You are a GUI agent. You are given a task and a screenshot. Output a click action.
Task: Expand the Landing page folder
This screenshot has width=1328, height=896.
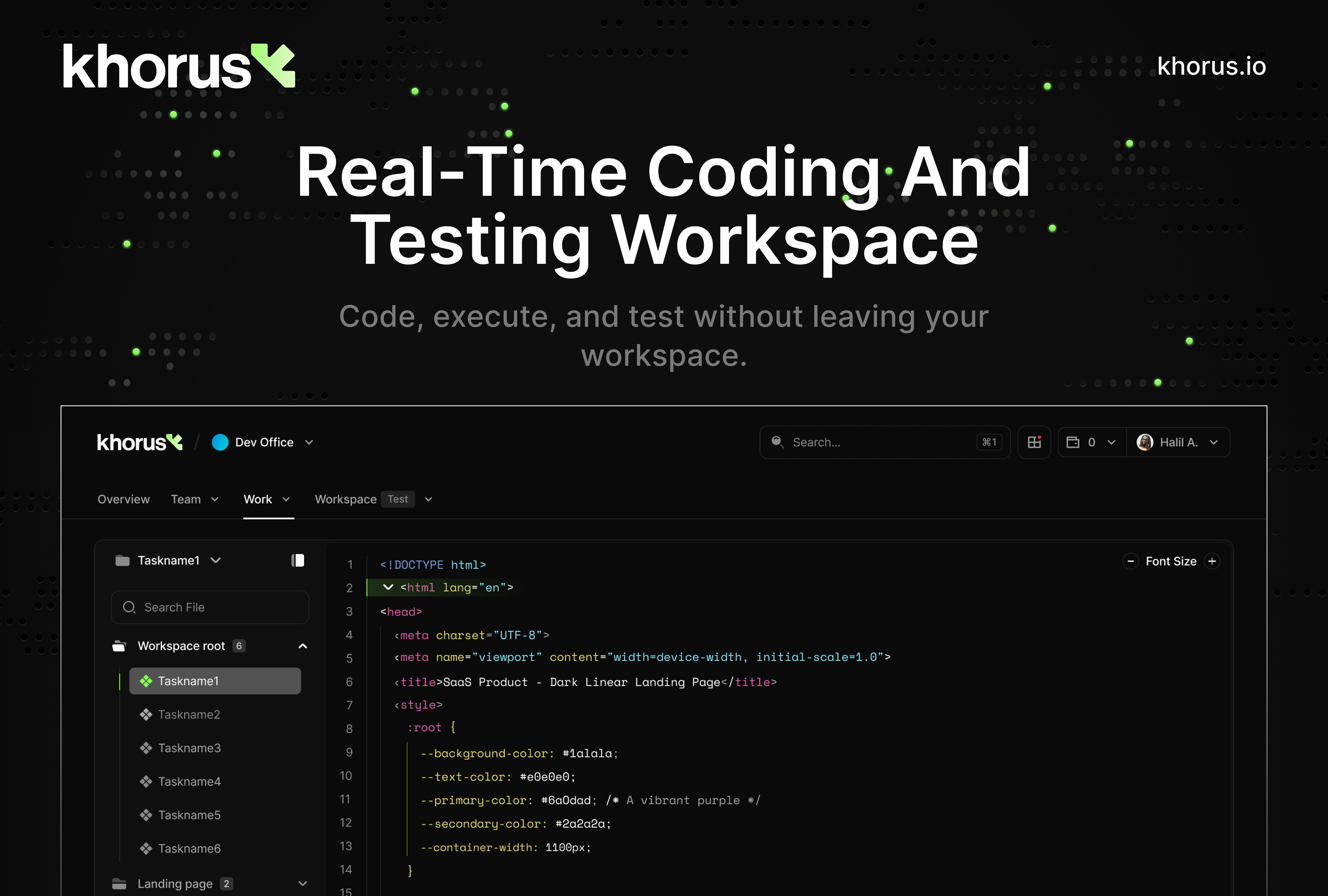(x=303, y=884)
